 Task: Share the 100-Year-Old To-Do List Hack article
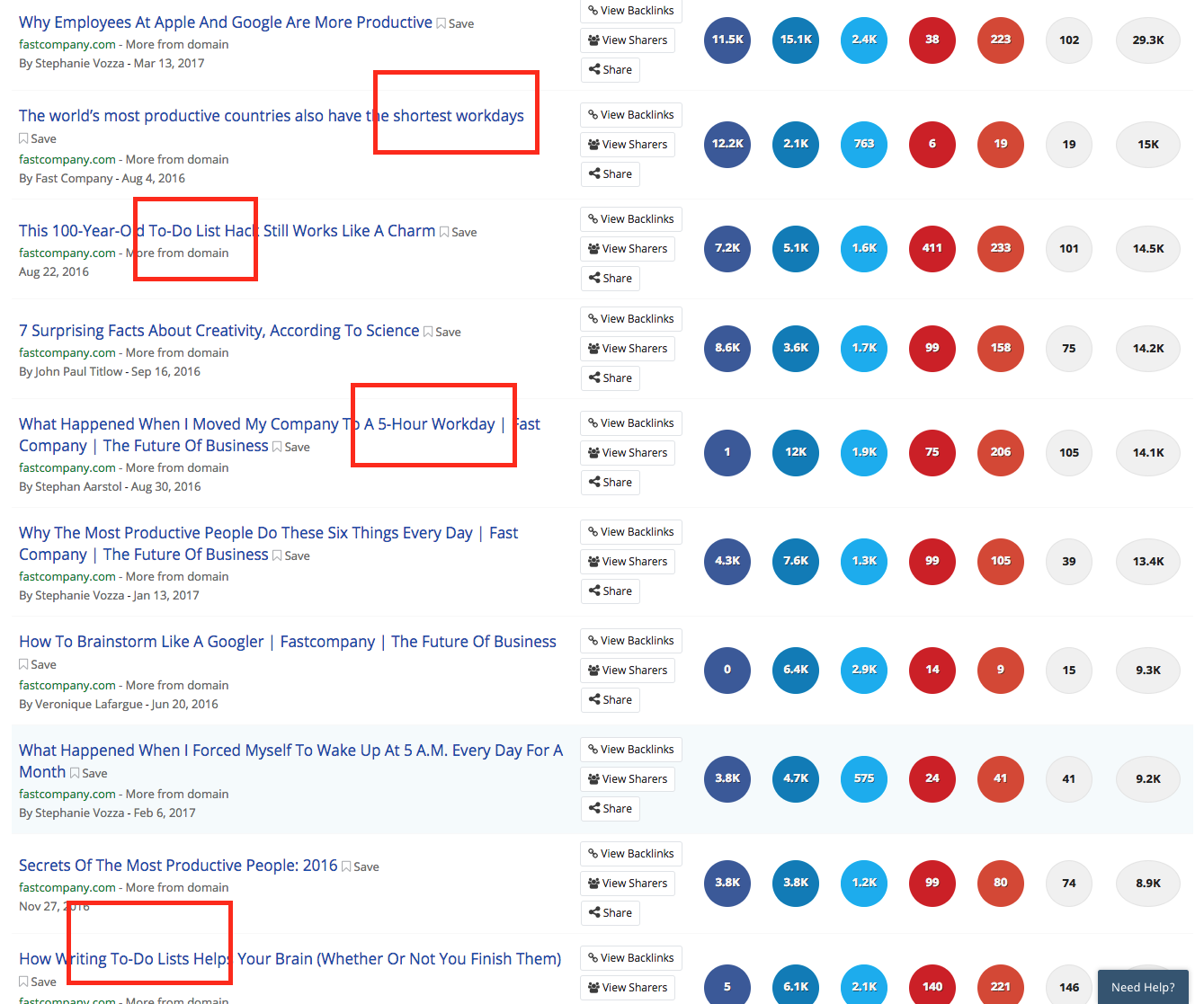click(x=611, y=279)
